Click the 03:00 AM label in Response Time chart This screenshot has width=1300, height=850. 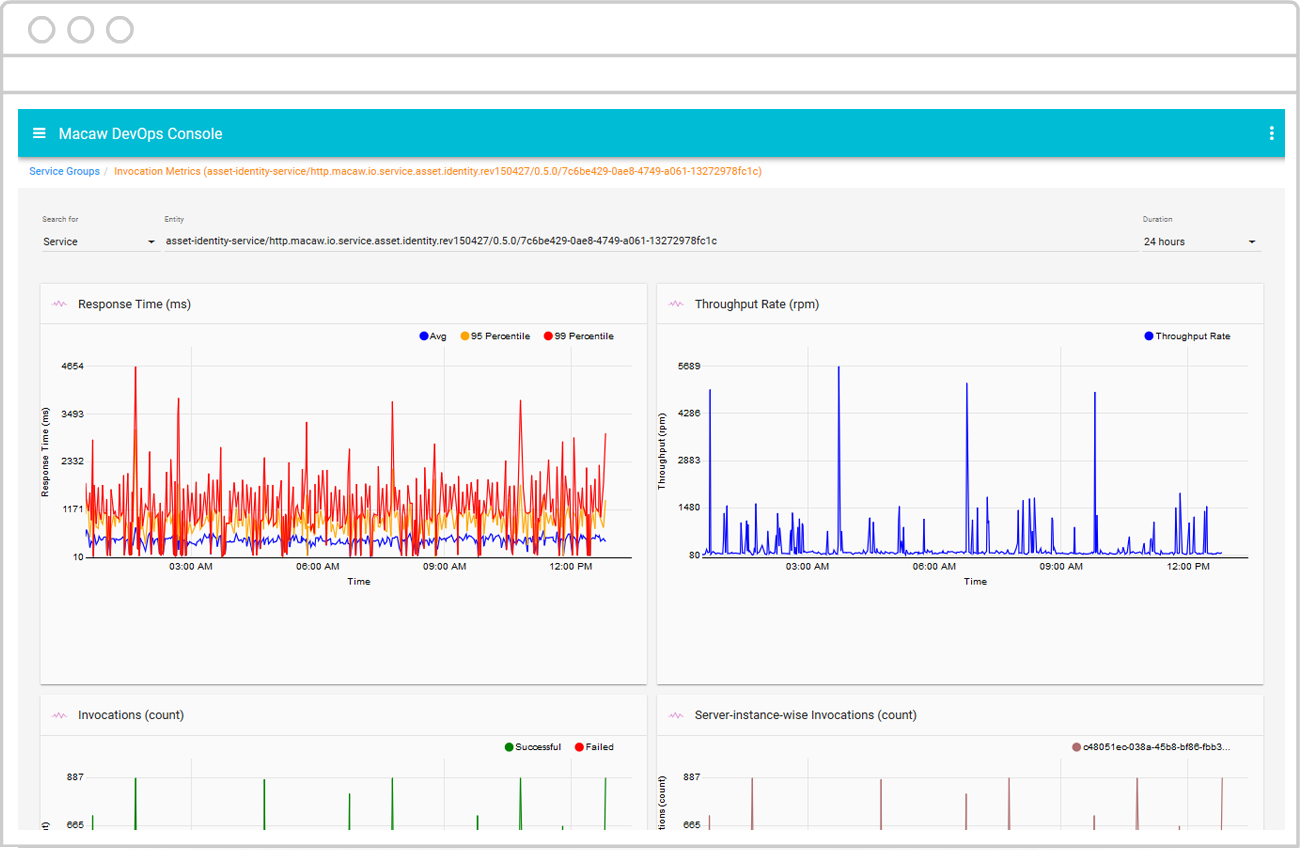click(190, 566)
